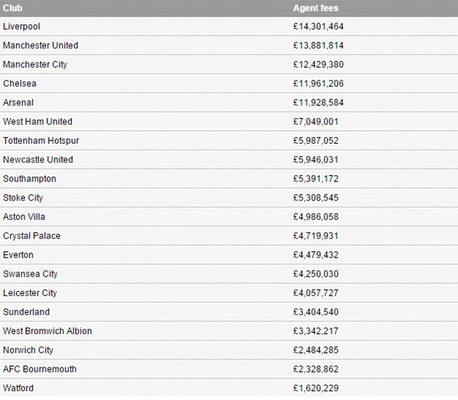This screenshot has width=458, height=400.
Task: Select Aston Villa fee £4,986,058
Action: tap(316, 217)
